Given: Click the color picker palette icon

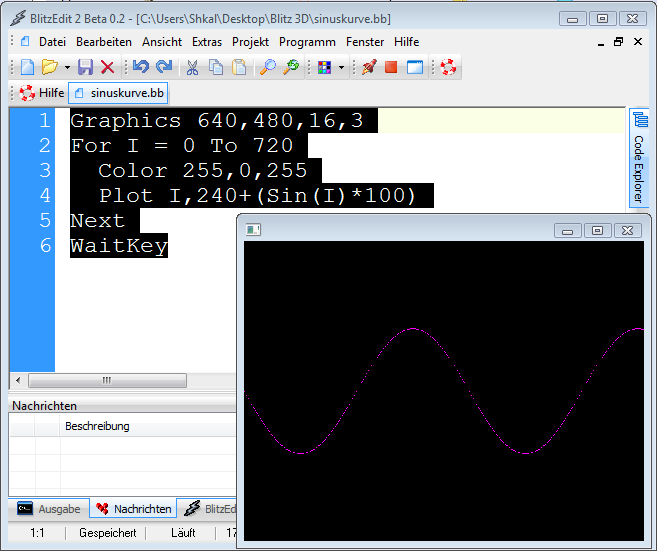Looking at the screenshot, I should 323,67.
